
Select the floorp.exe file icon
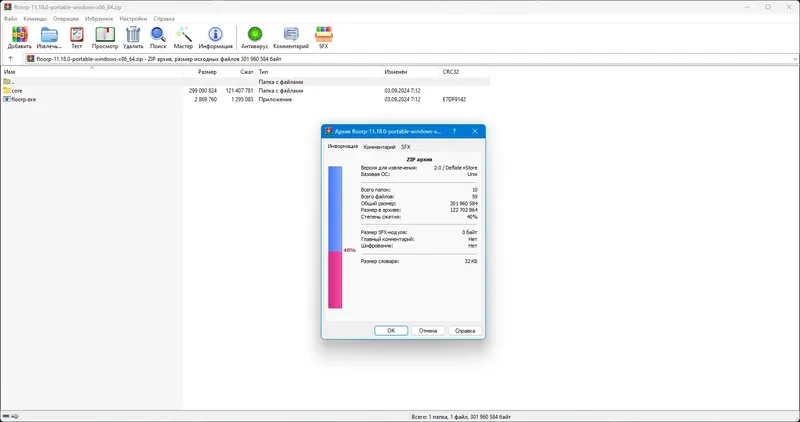point(7,100)
